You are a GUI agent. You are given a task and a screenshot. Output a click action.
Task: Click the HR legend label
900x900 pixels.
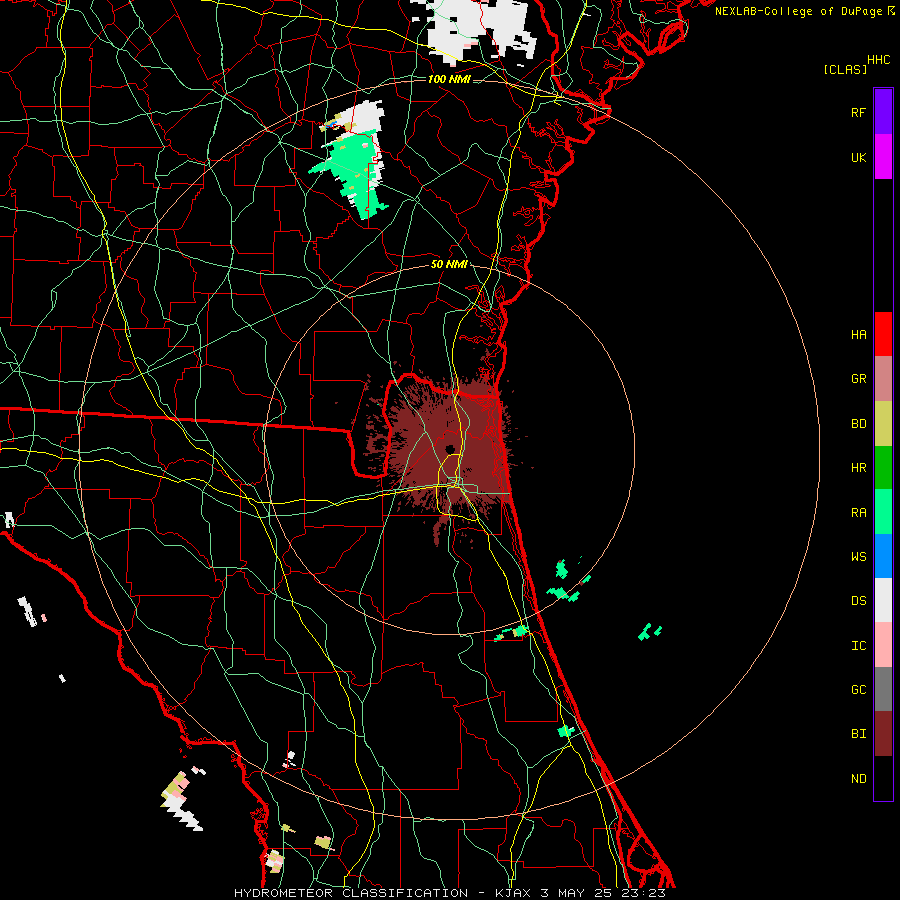(x=858, y=468)
